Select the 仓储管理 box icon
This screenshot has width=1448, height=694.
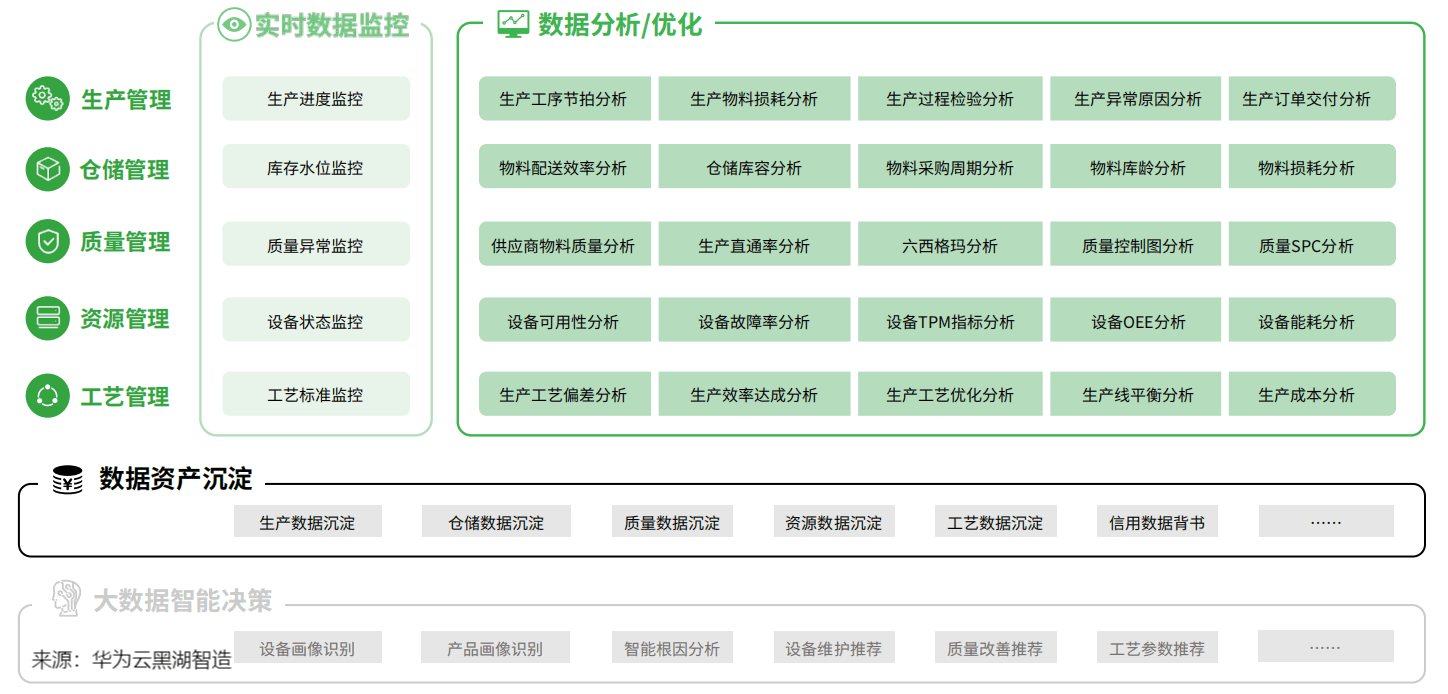47,171
